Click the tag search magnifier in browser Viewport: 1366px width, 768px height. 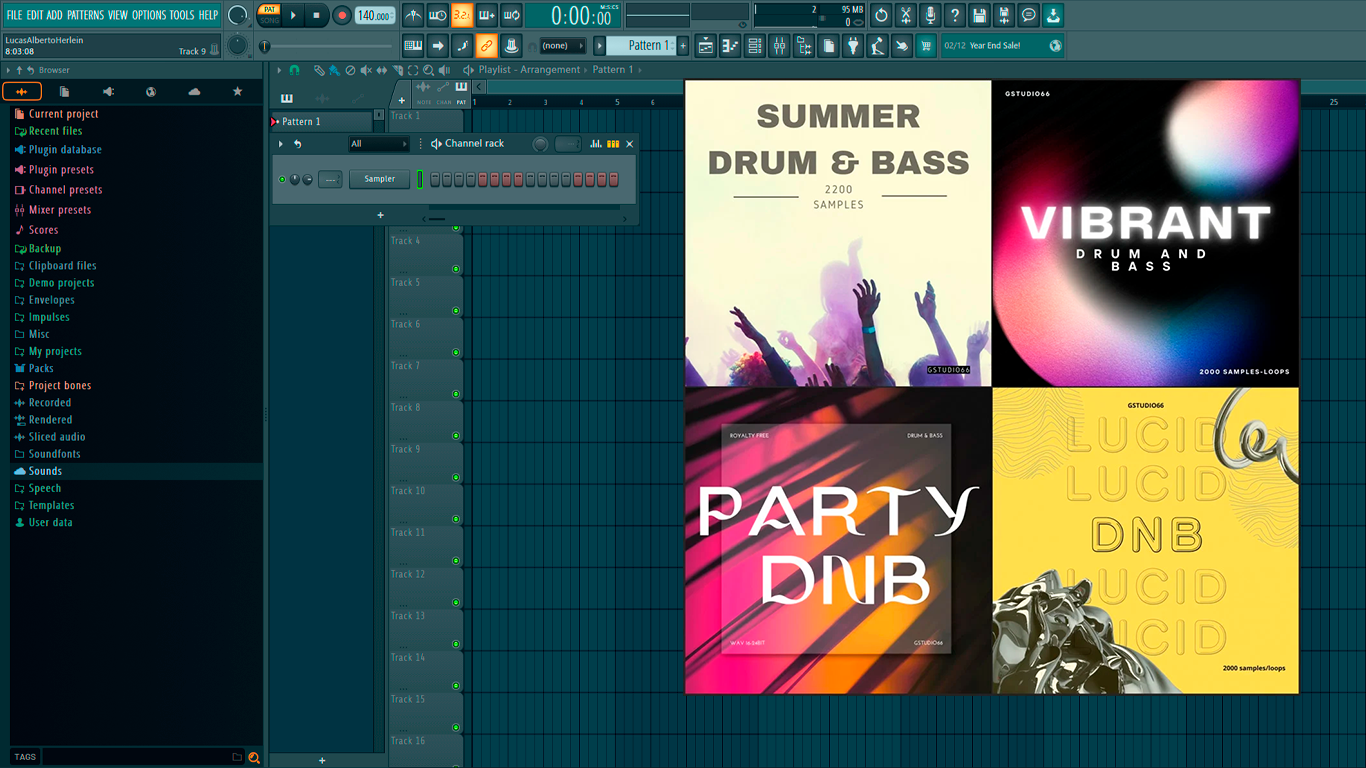[254, 757]
